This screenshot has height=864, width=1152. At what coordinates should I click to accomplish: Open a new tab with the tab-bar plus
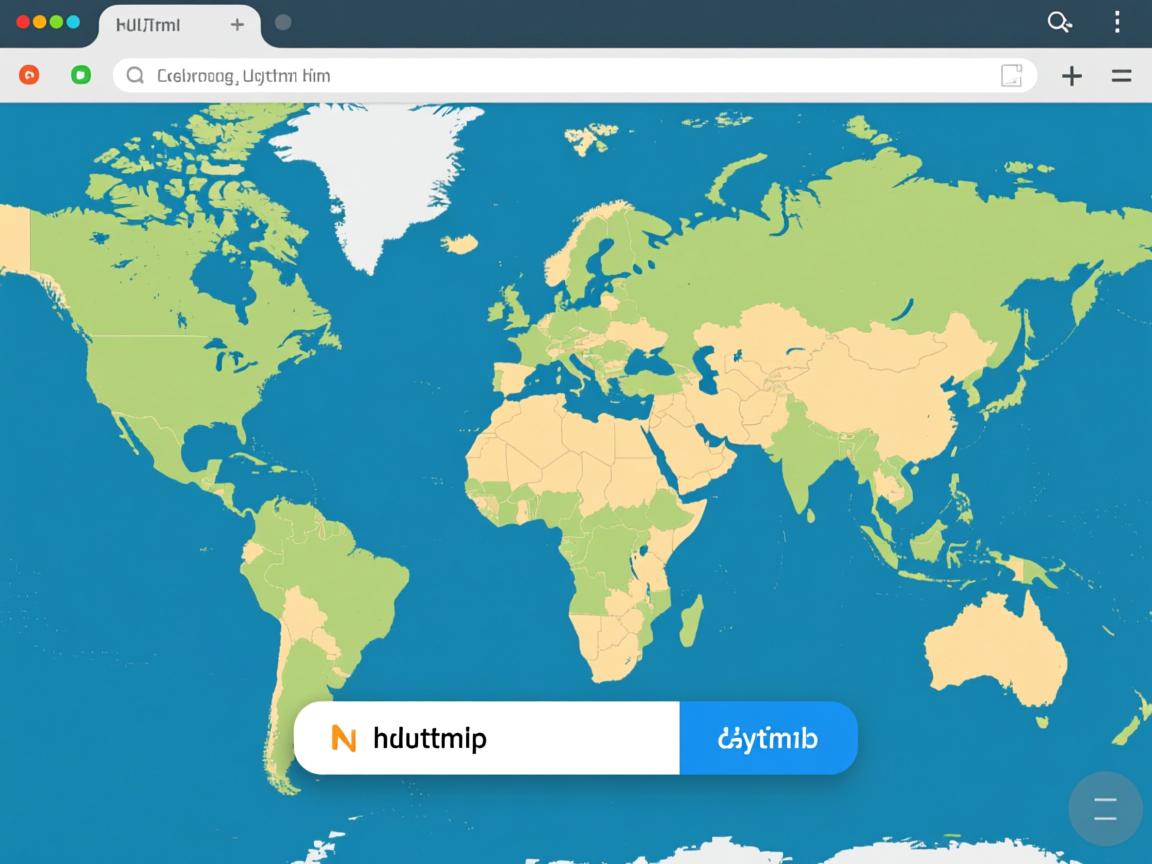pos(237,24)
